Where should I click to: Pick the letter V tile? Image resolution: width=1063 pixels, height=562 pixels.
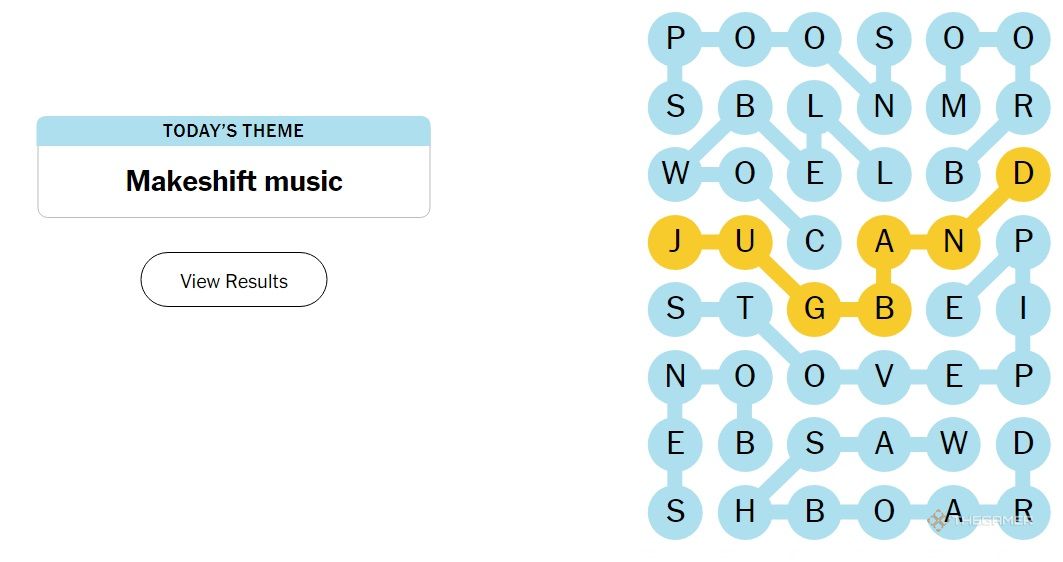pyautogui.click(x=884, y=376)
